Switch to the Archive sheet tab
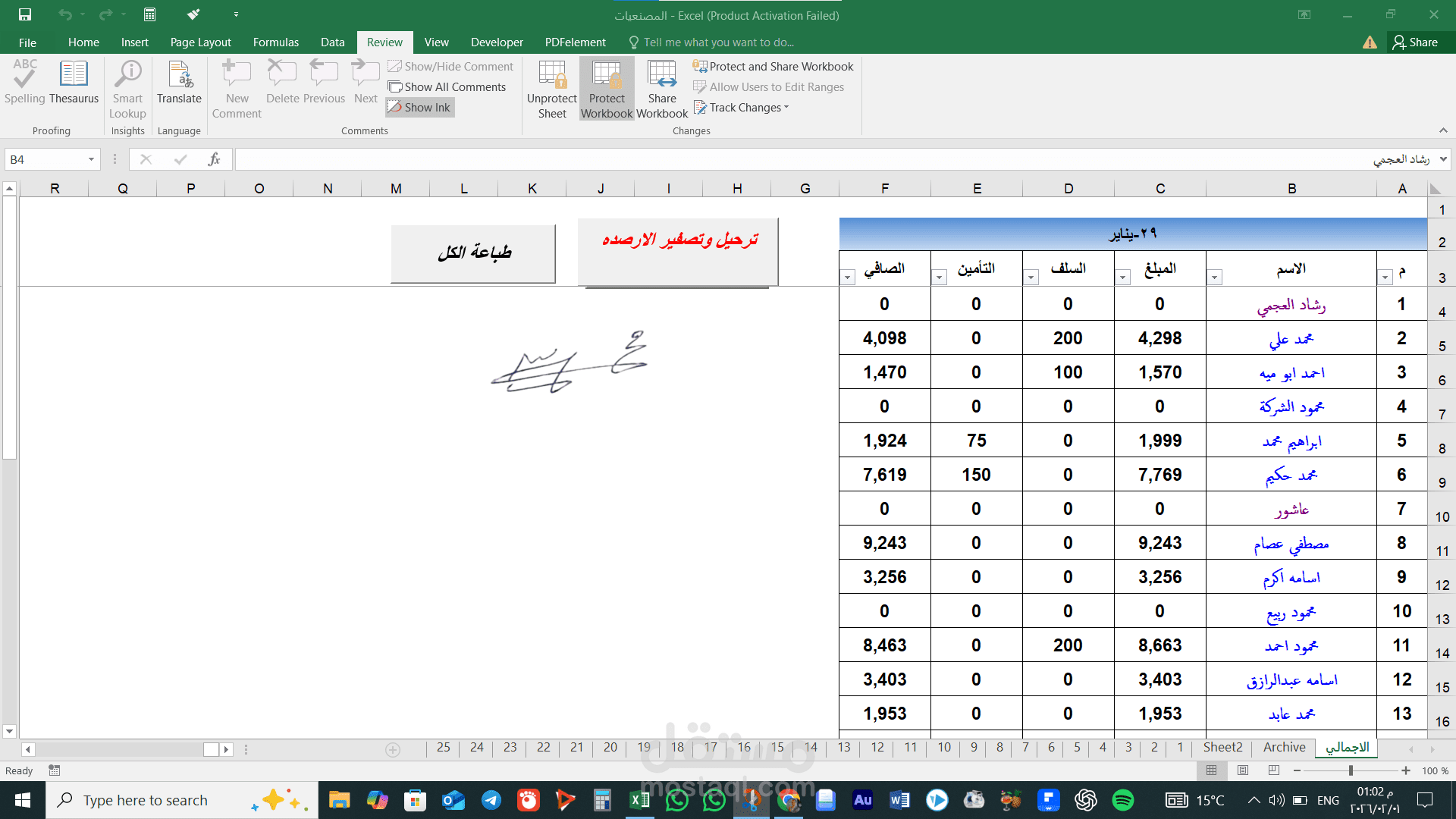The image size is (1456, 819). (x=1283, y=747)
